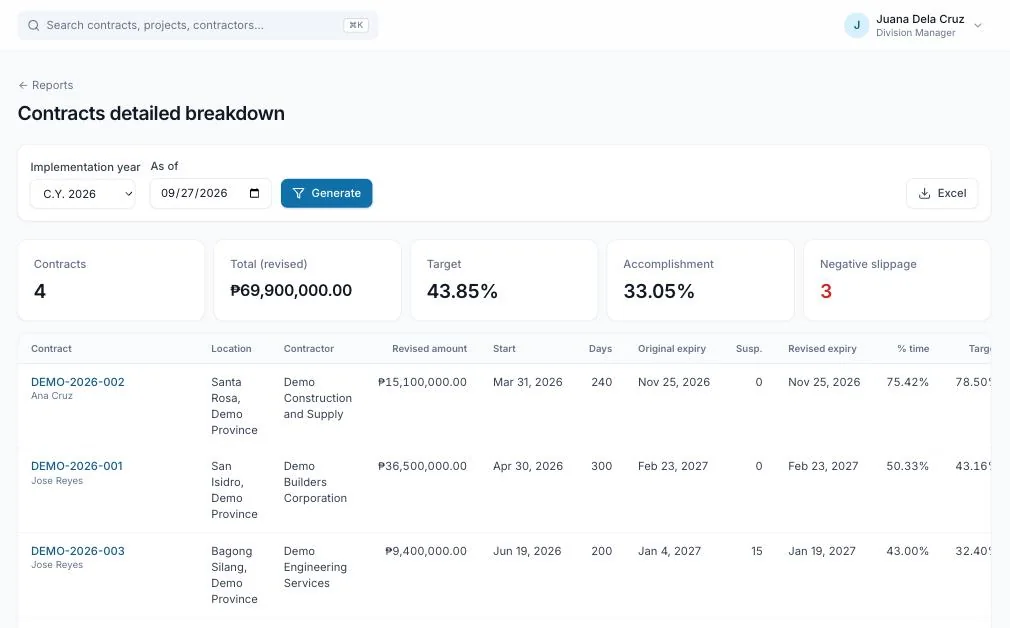Click the download icon on Excel button
The height and width of the screenshot is (628, 1010).
924,193
